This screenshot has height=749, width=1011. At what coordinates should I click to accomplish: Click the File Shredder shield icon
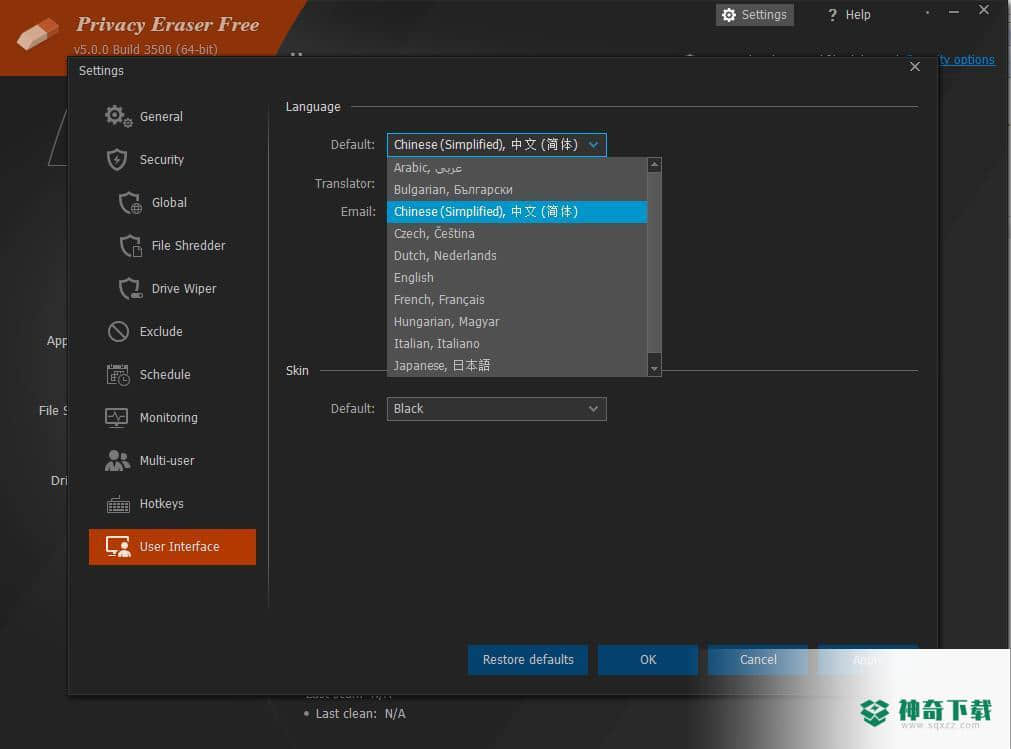click(130, 246)
